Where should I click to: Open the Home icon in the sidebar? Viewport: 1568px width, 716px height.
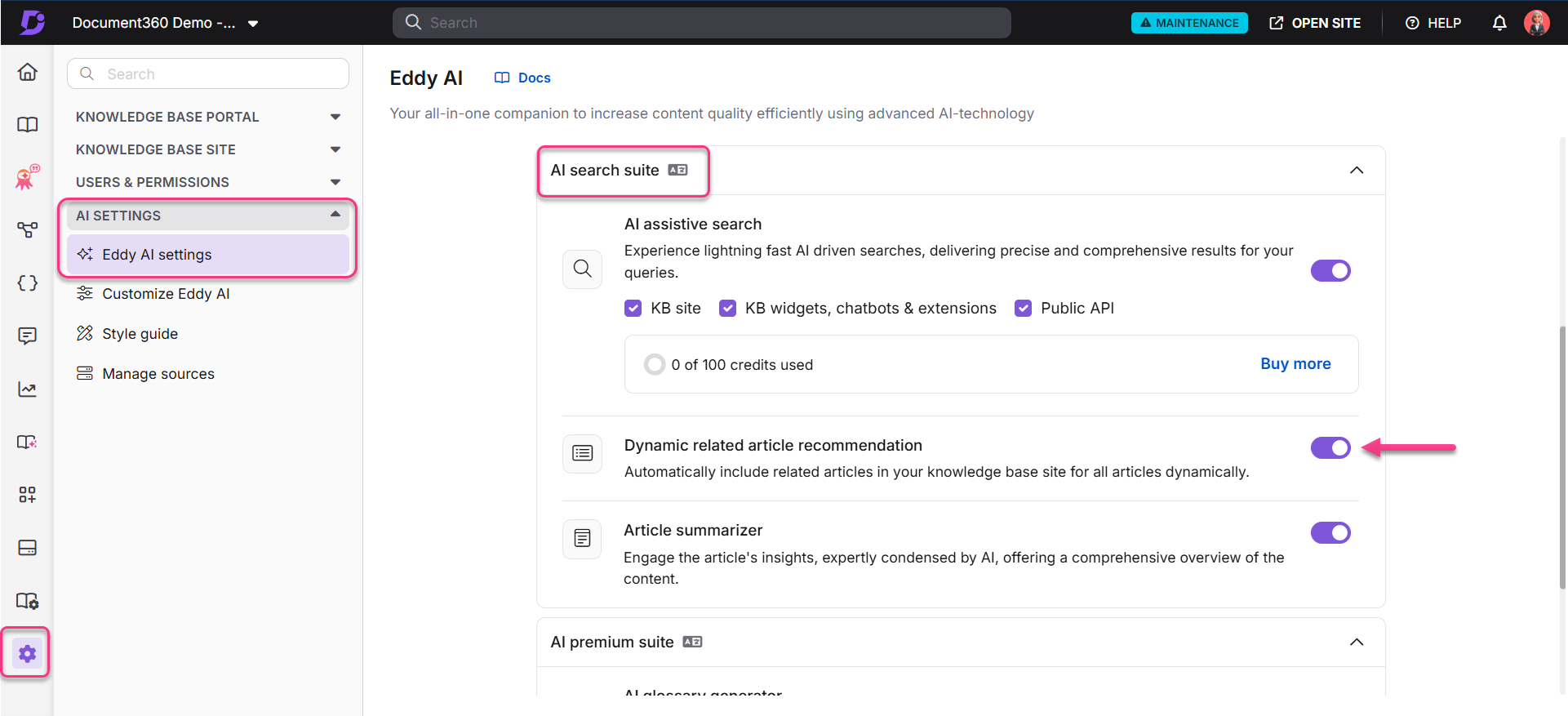pyautogui.click(x=27, y=72)
